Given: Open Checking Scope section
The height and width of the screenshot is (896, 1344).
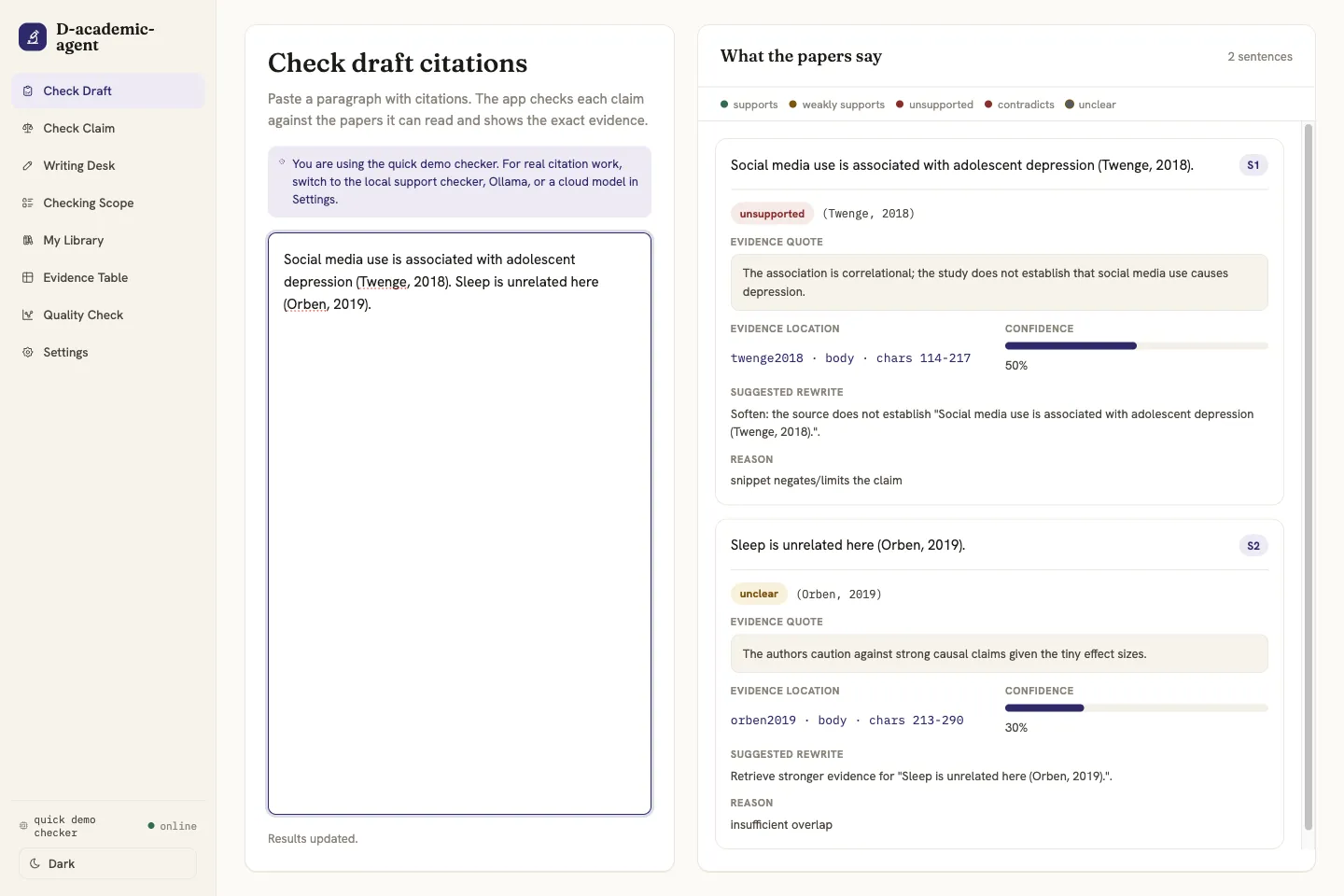Looking at the screenshot, I should tap(108, 203).
